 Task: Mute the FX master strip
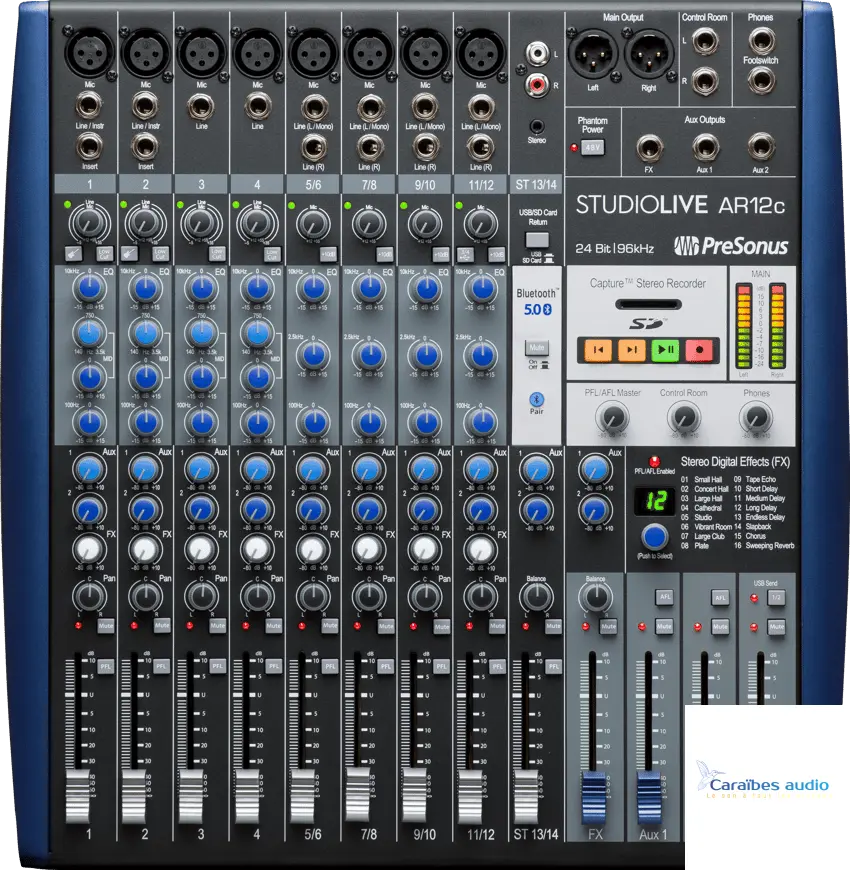point(608,626)
